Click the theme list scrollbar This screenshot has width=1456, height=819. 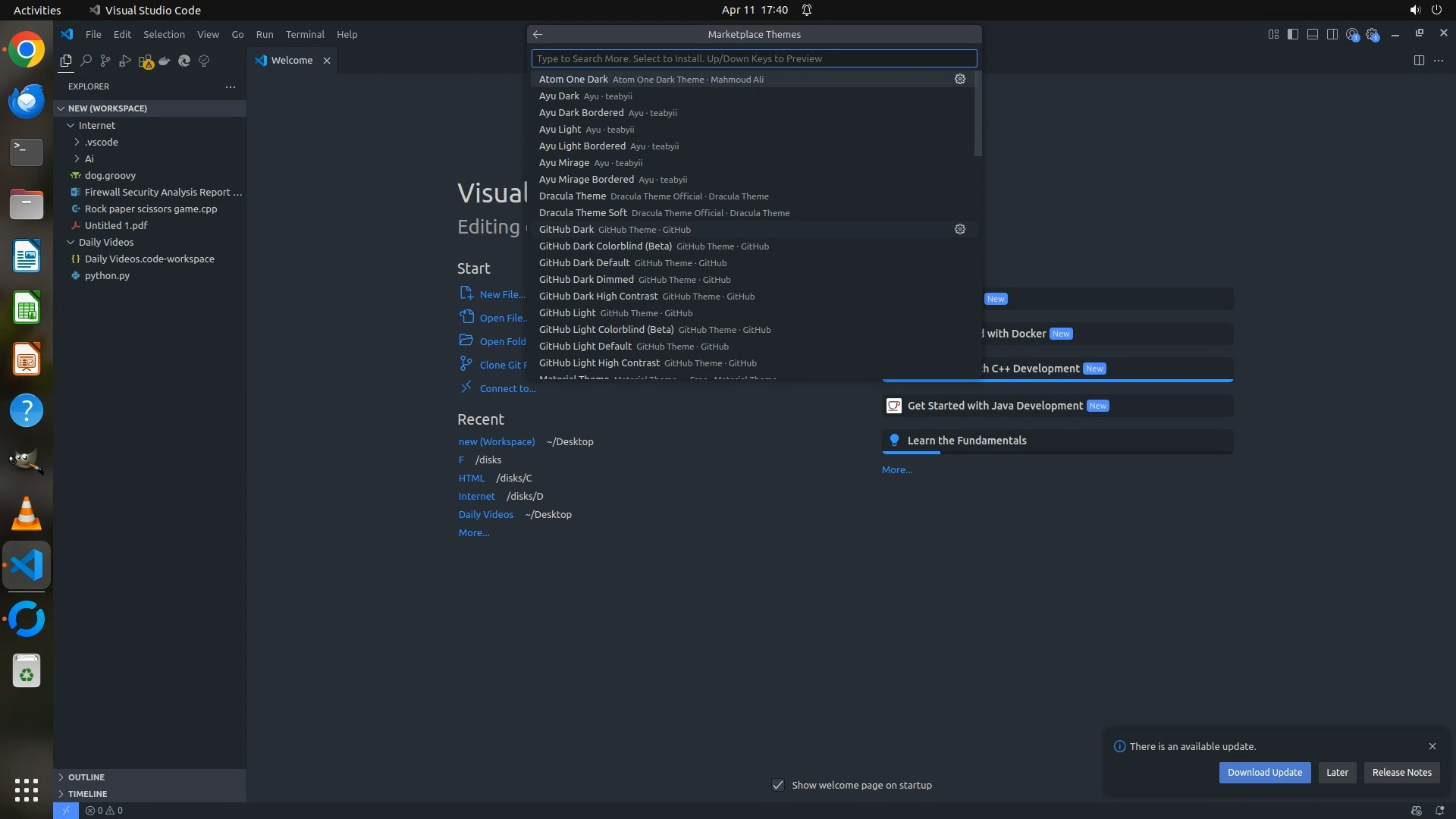pos(977,114)
